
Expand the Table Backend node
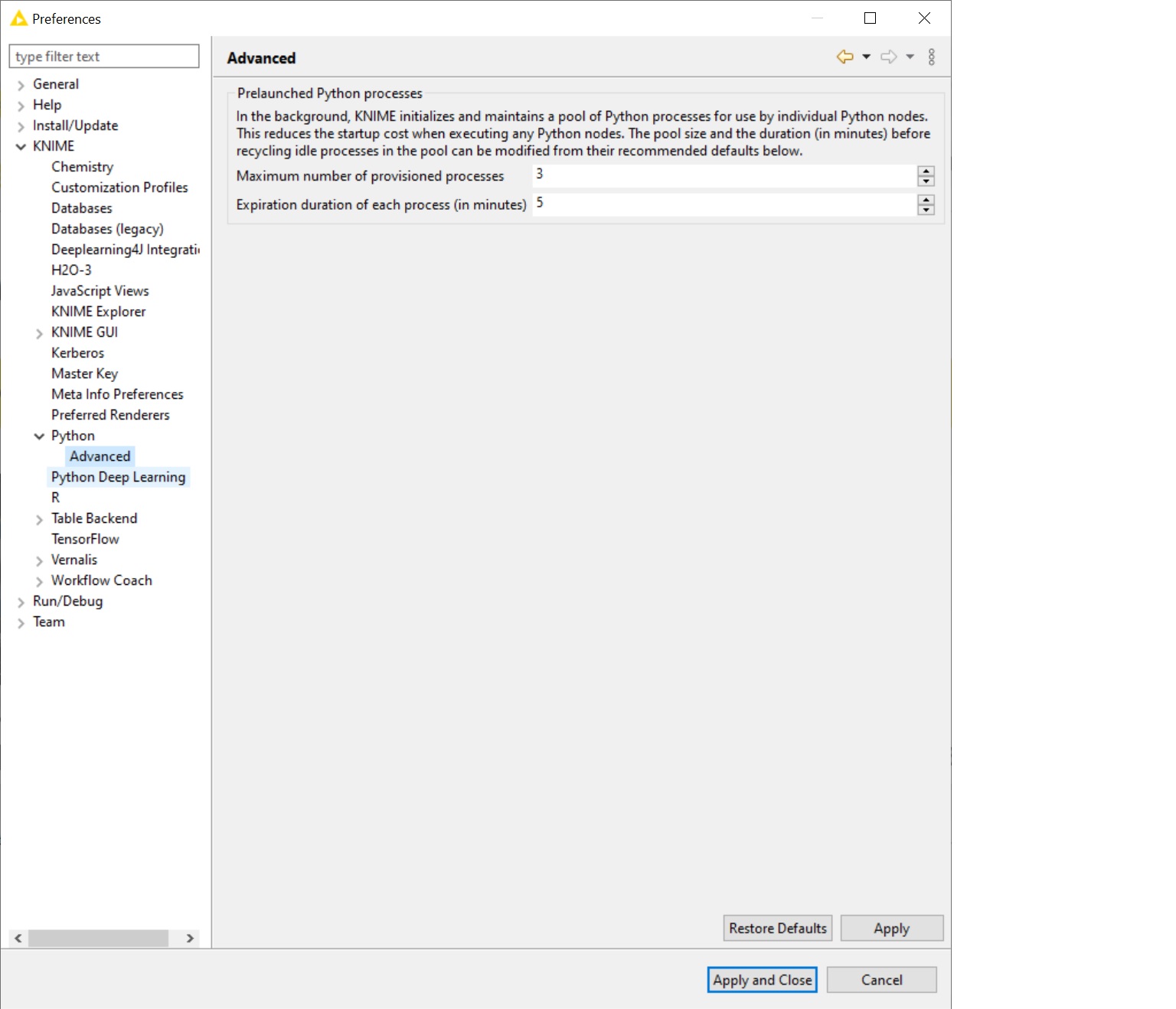click(39, 519)
